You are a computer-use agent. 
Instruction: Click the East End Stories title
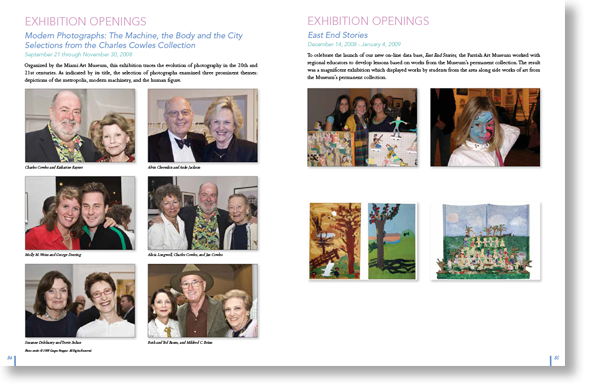pyautogui.click(x=338, y=35)
